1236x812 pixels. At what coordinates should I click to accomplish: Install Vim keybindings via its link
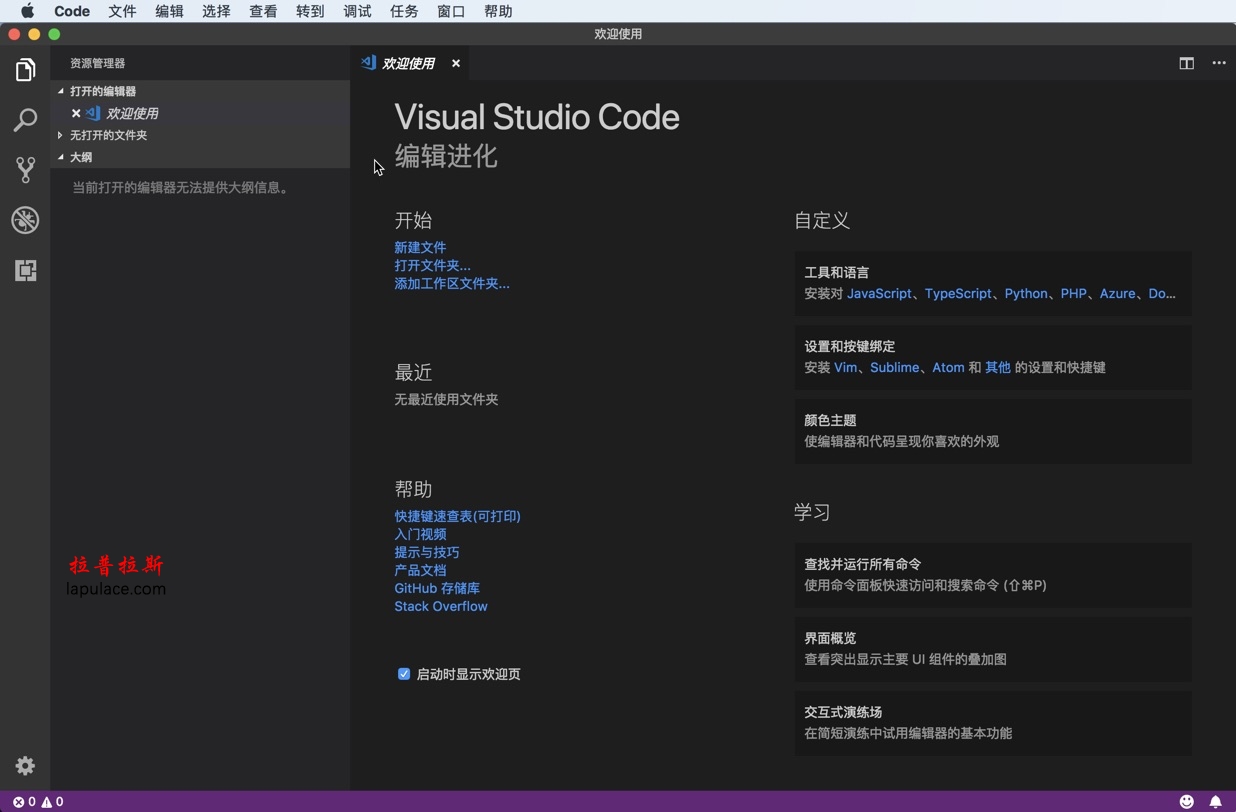[846, 367]
